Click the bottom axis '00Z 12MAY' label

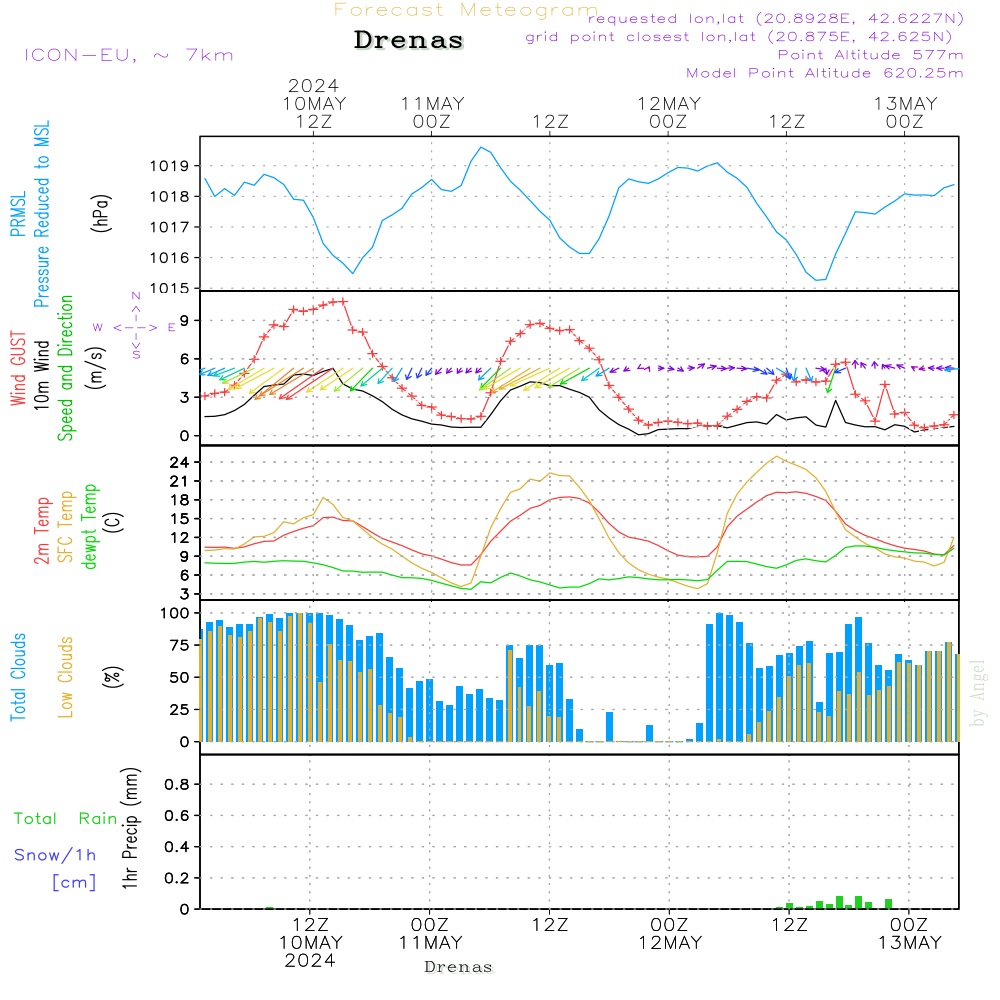coord(670,934)
